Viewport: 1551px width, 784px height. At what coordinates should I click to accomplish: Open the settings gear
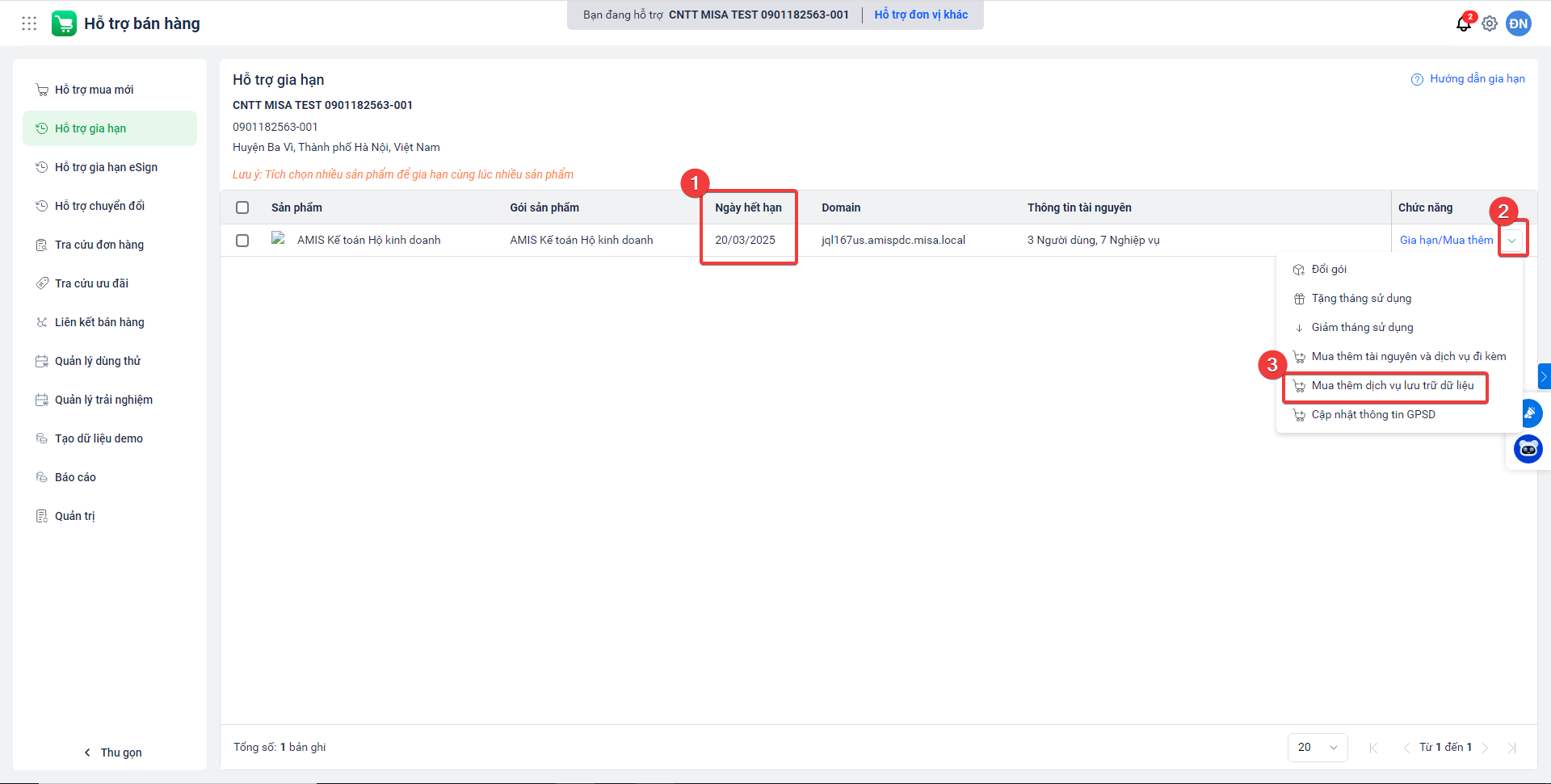coord(1490,23)
